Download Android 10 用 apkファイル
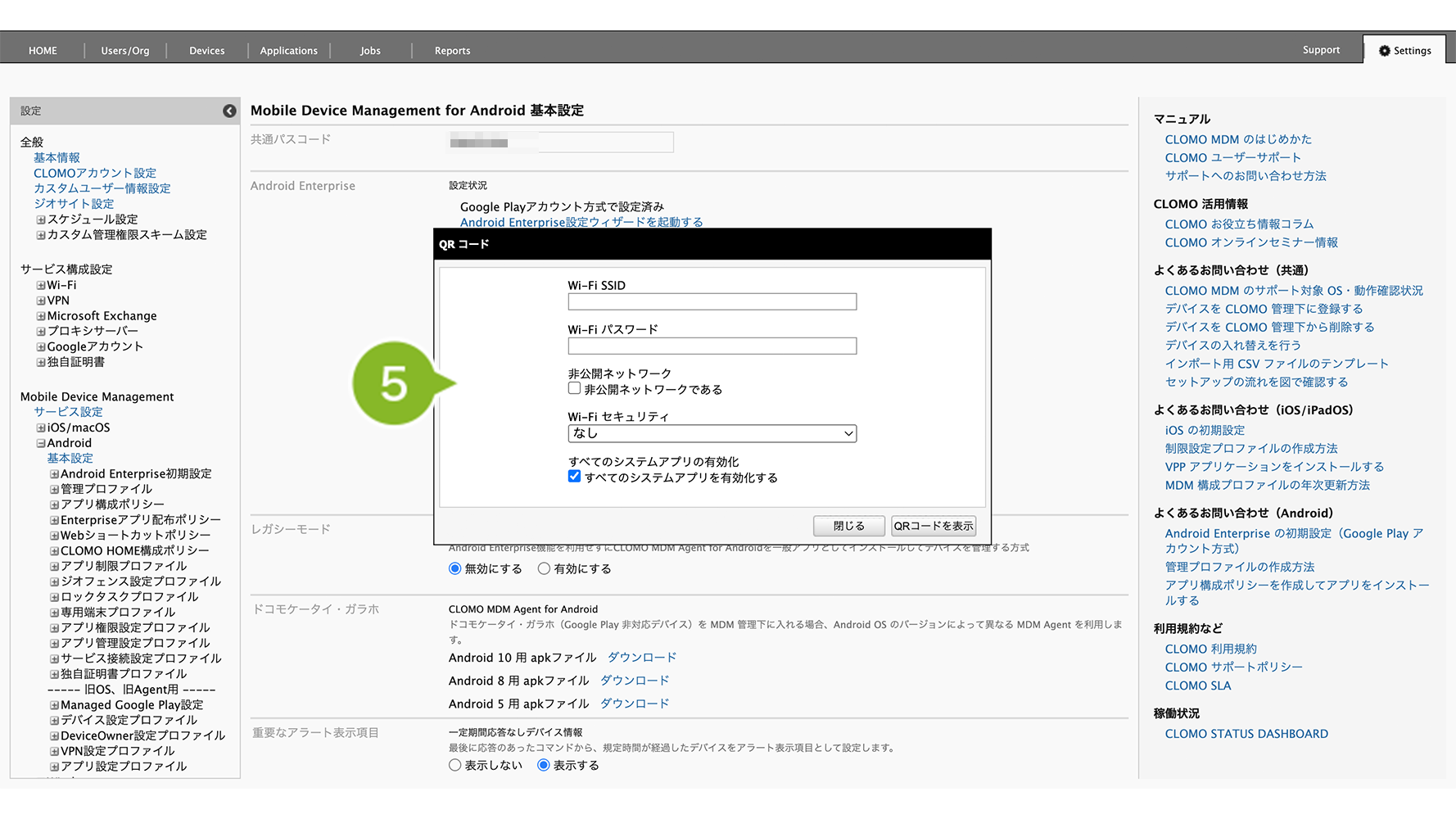 tap(642, 658)
